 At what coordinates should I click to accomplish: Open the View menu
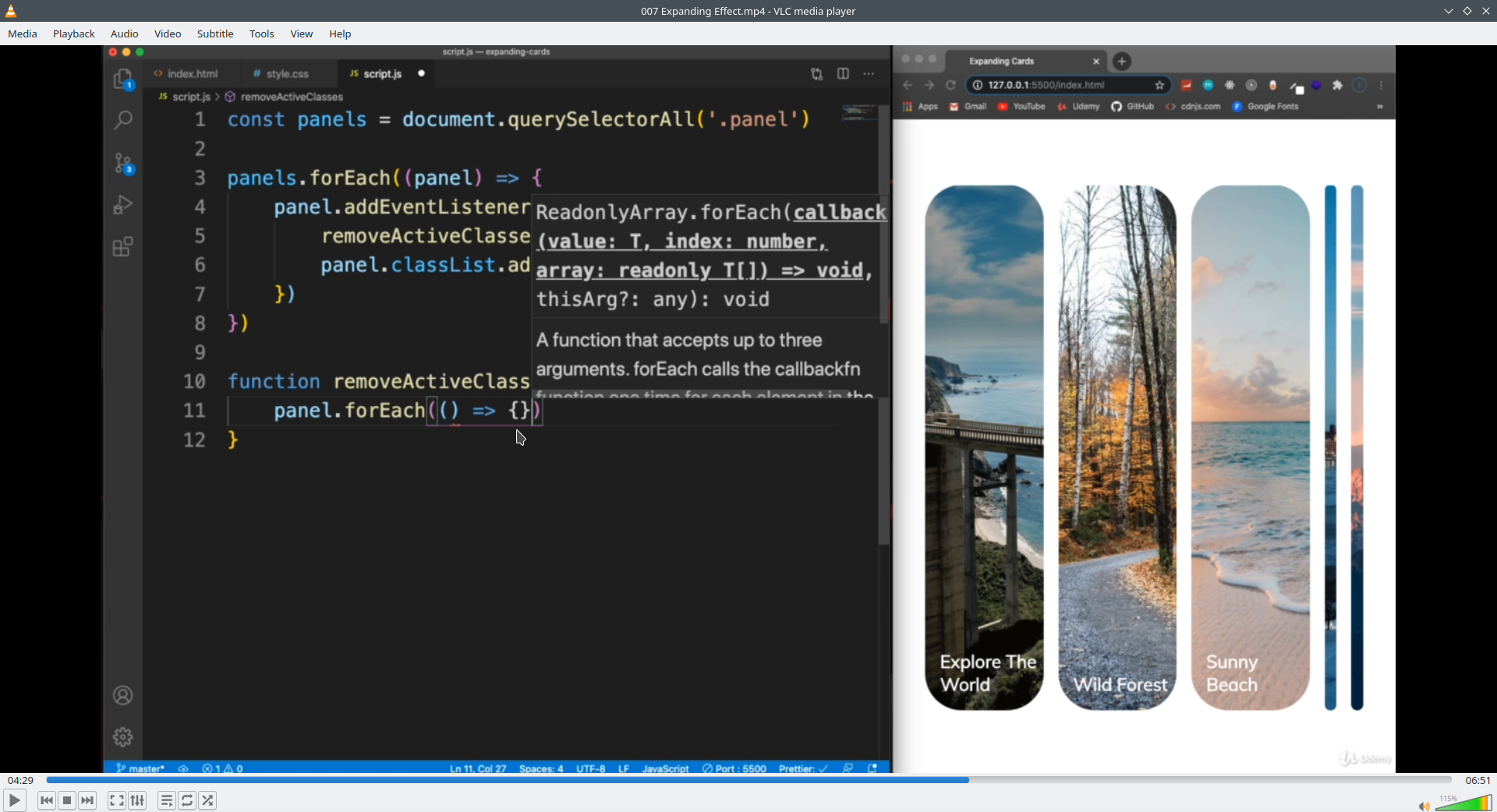(x=302, y=34)
